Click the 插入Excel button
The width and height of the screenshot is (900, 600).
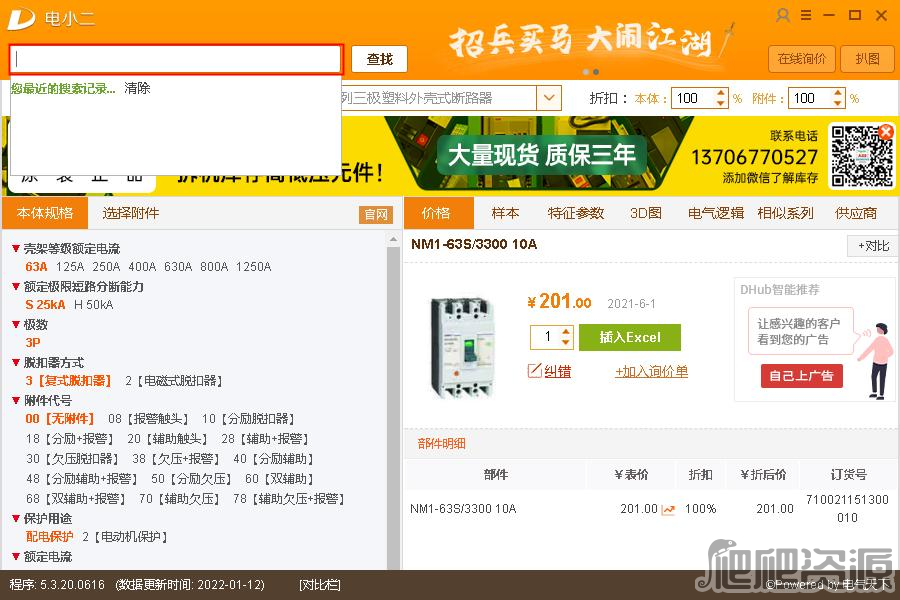[x=630, y=337]
